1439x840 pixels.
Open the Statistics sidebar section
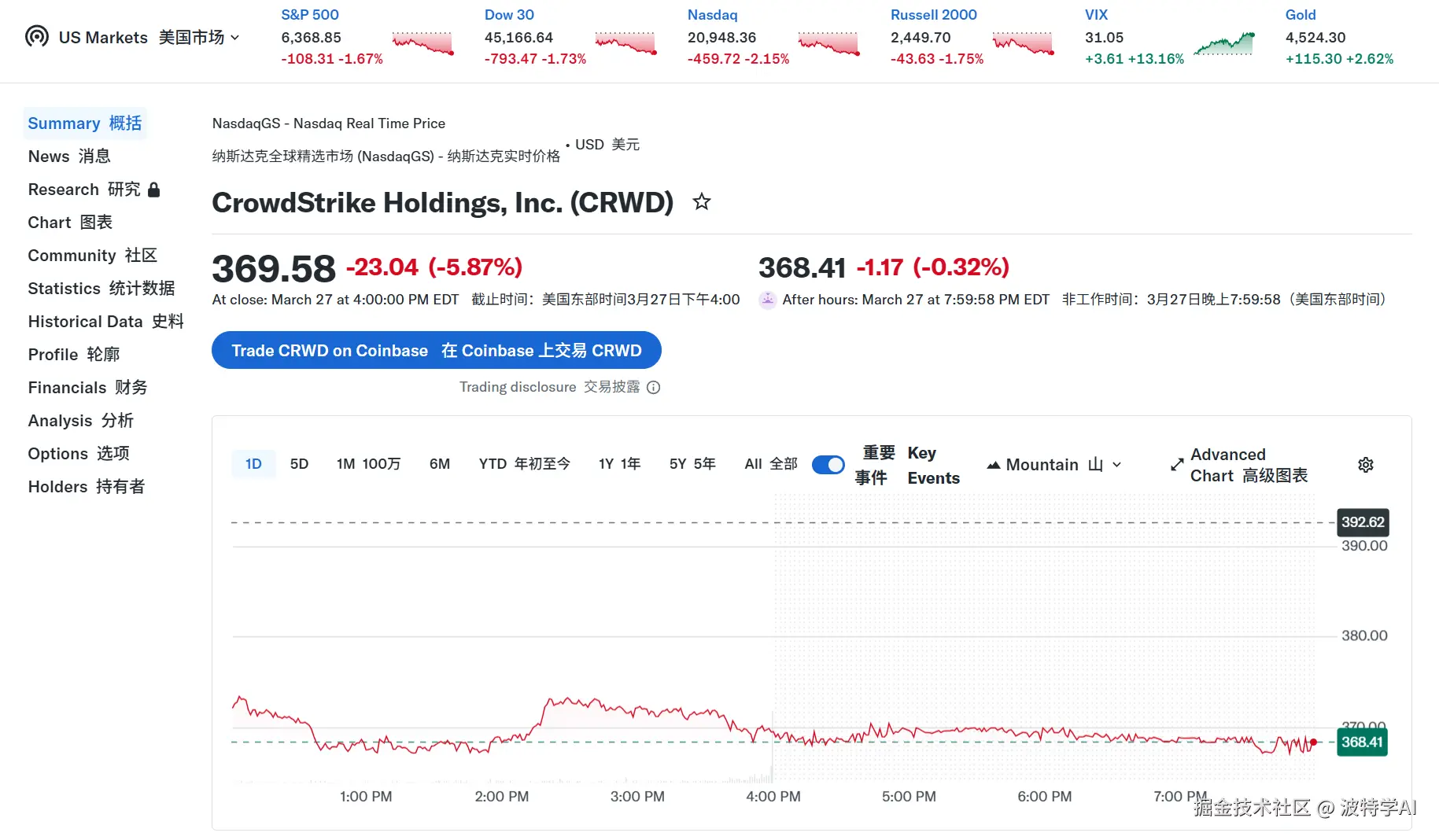[x=101, y=289]
